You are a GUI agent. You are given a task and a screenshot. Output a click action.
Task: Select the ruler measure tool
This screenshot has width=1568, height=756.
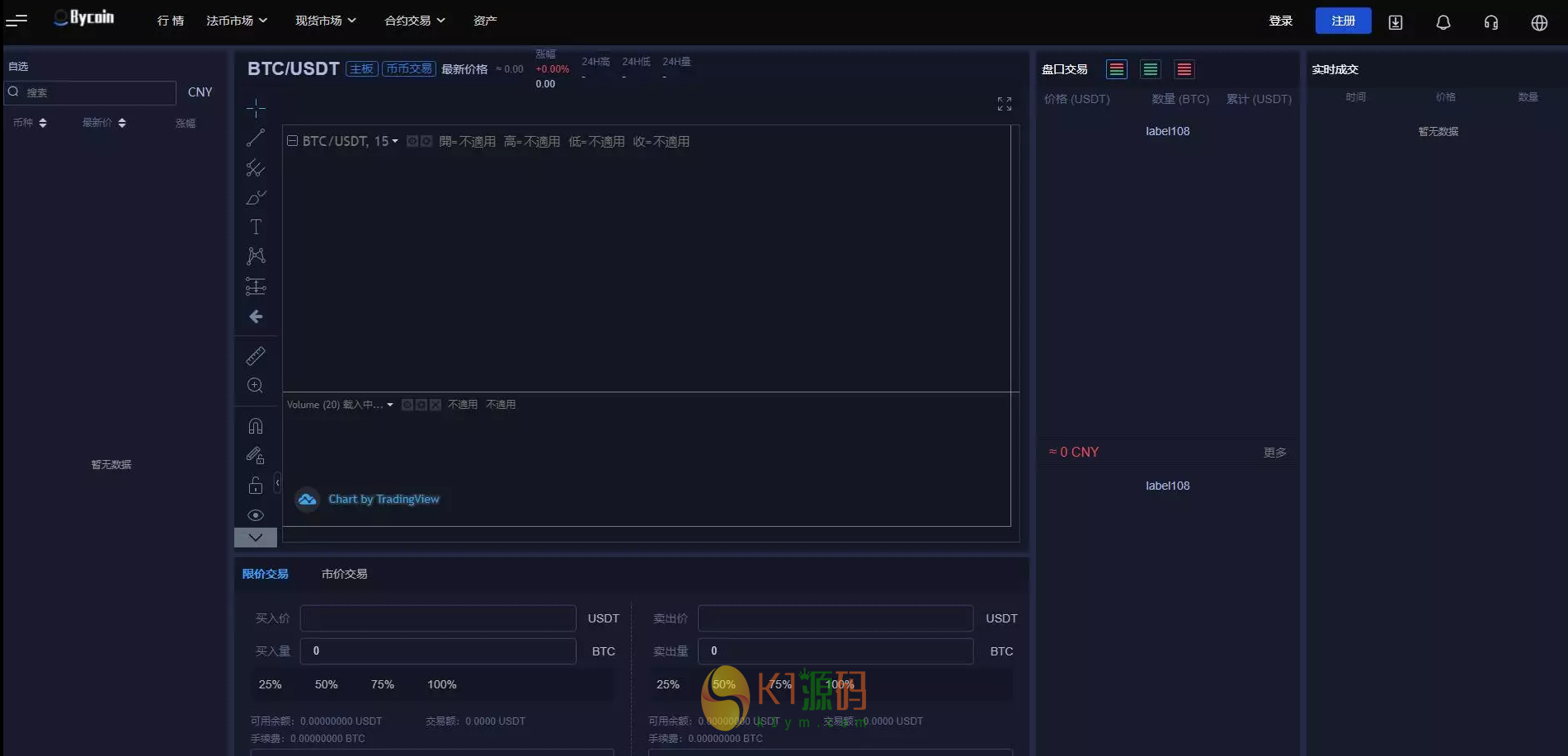coord(256,355)
